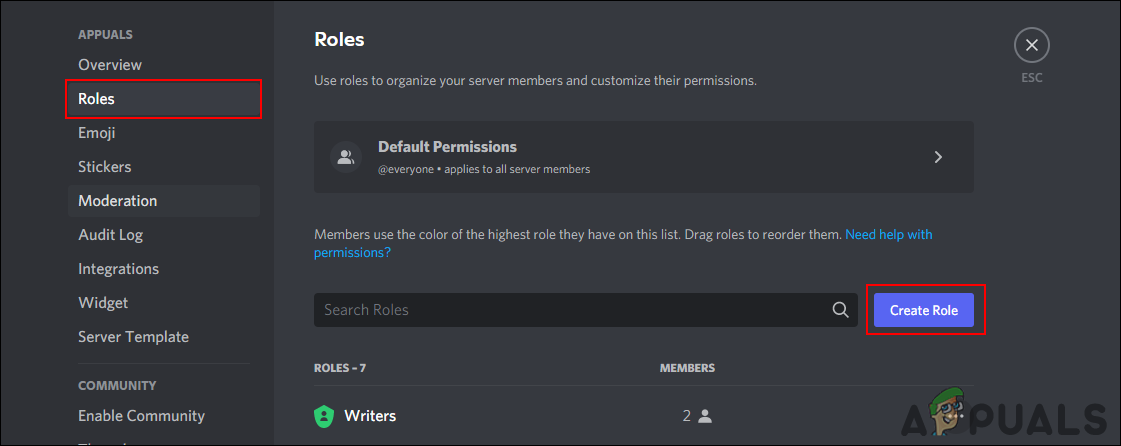Click the Default Permissions members icon

[346, 157]
